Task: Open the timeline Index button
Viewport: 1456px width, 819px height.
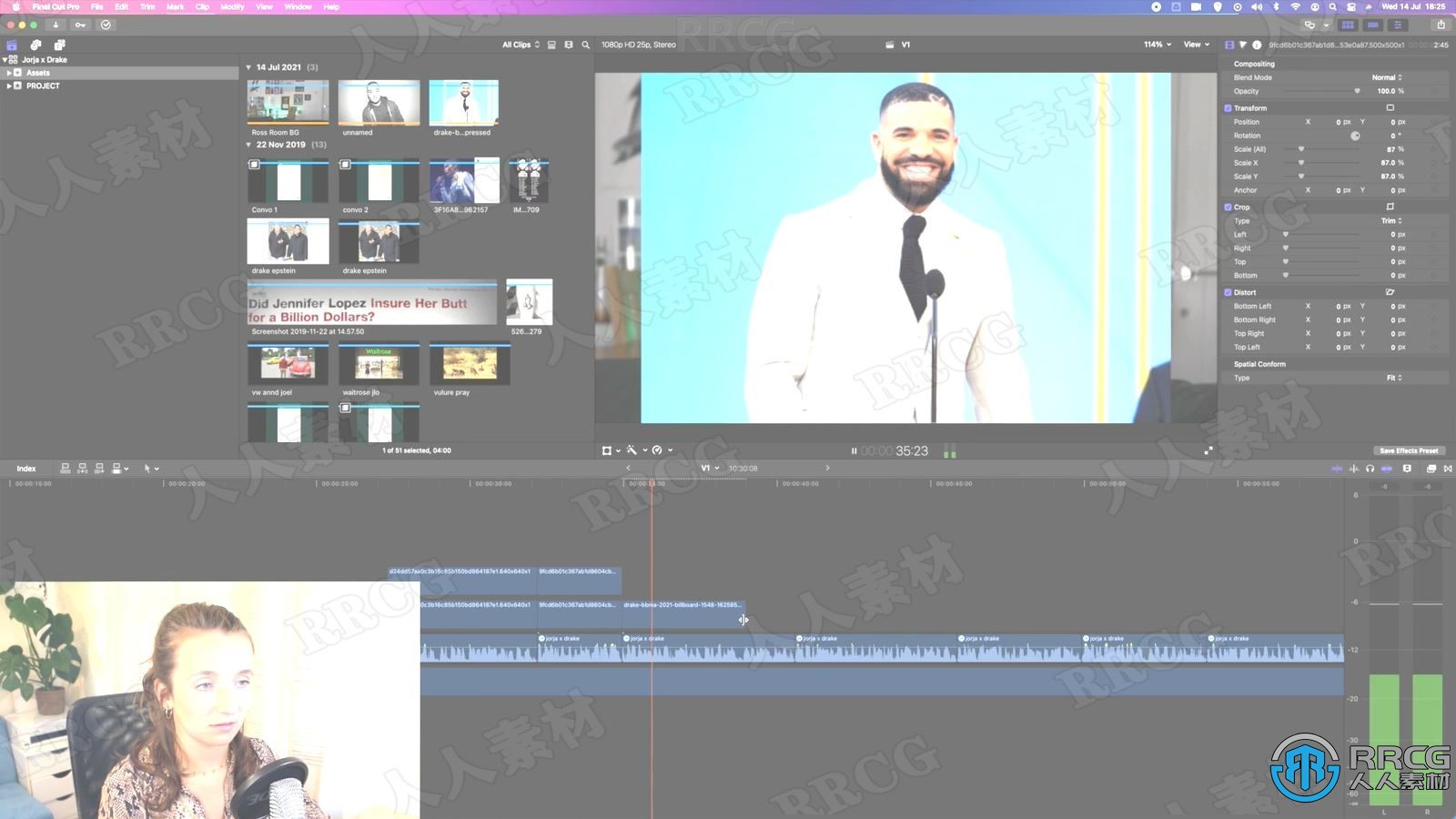Action: coord(26,469)
